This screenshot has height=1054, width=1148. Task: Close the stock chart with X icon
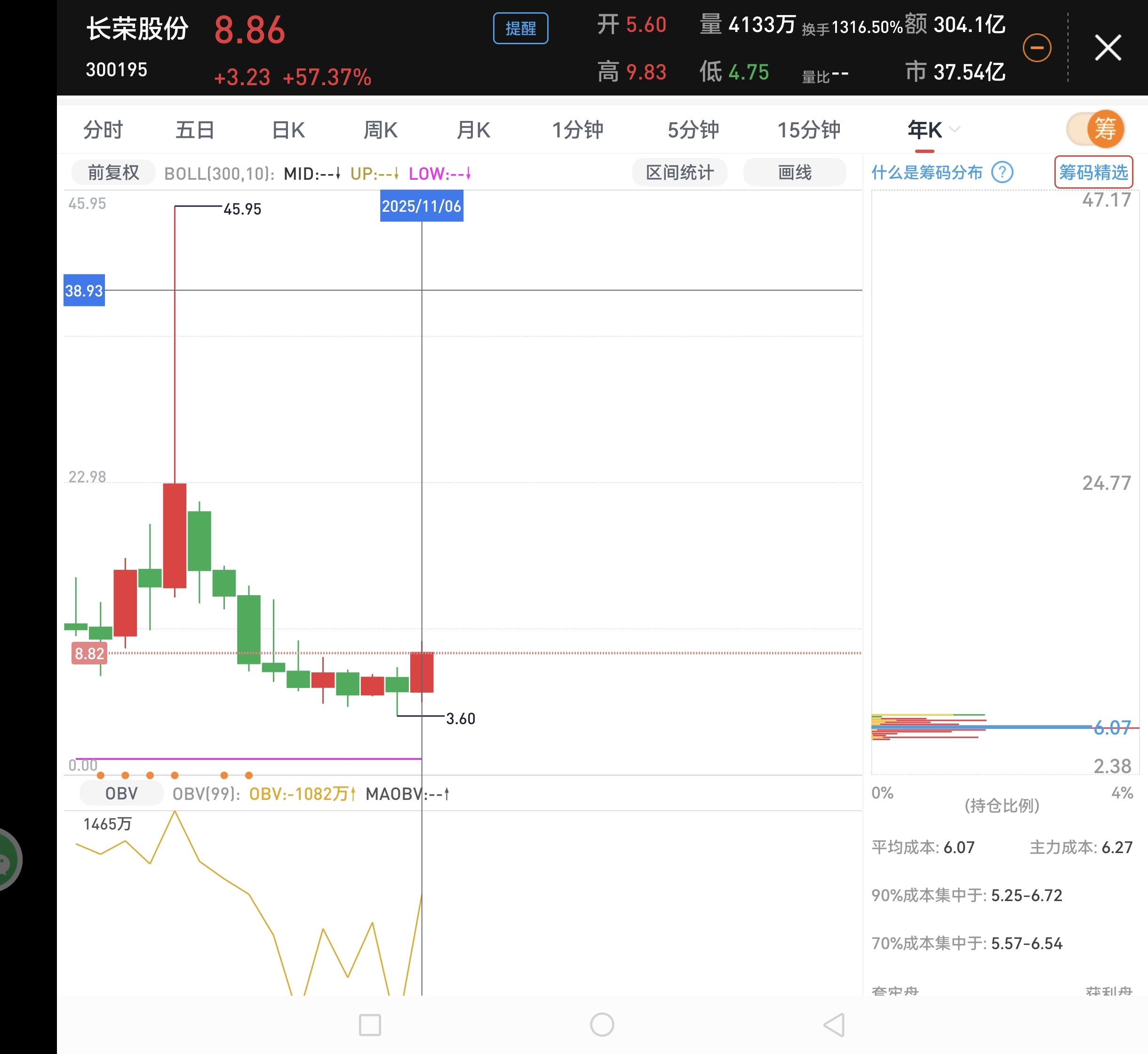[1108, 48]
